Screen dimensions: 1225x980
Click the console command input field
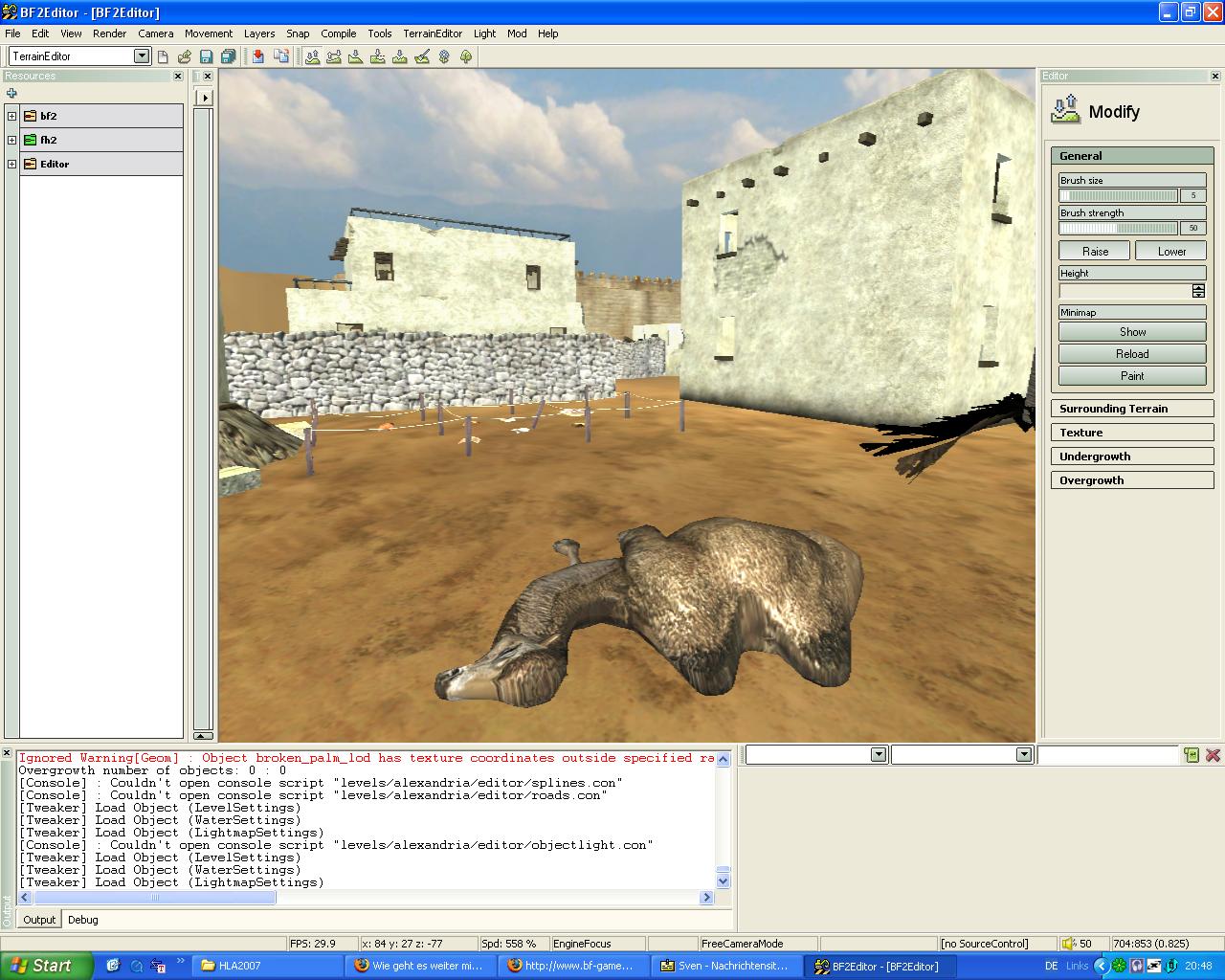[1107, 755]
